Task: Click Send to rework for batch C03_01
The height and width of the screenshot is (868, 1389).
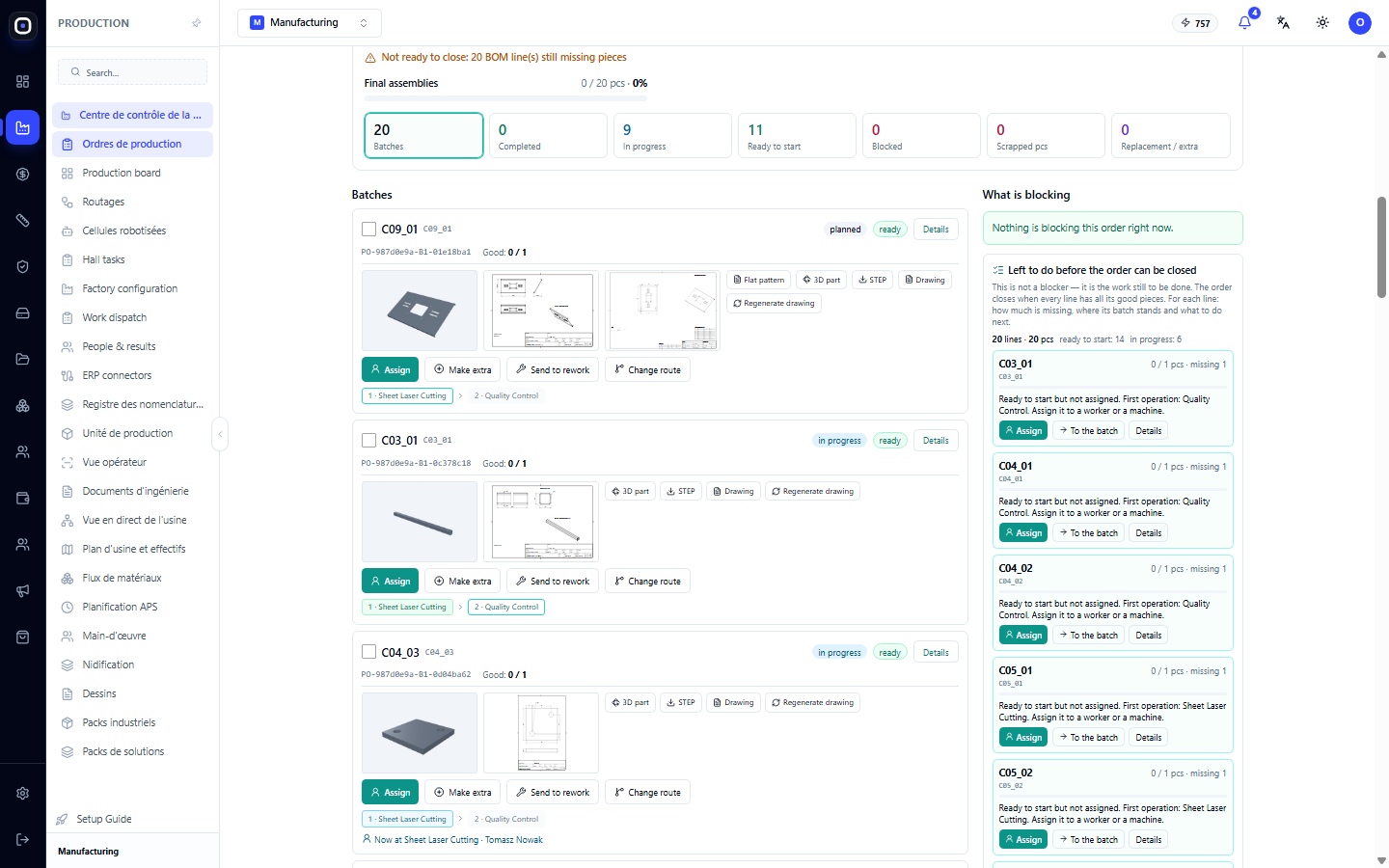Action: pyautogui.click(x=552, y=582)
